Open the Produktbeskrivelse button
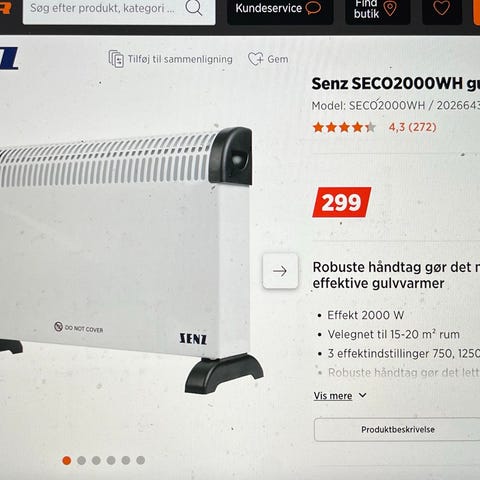 coord(397,429)
